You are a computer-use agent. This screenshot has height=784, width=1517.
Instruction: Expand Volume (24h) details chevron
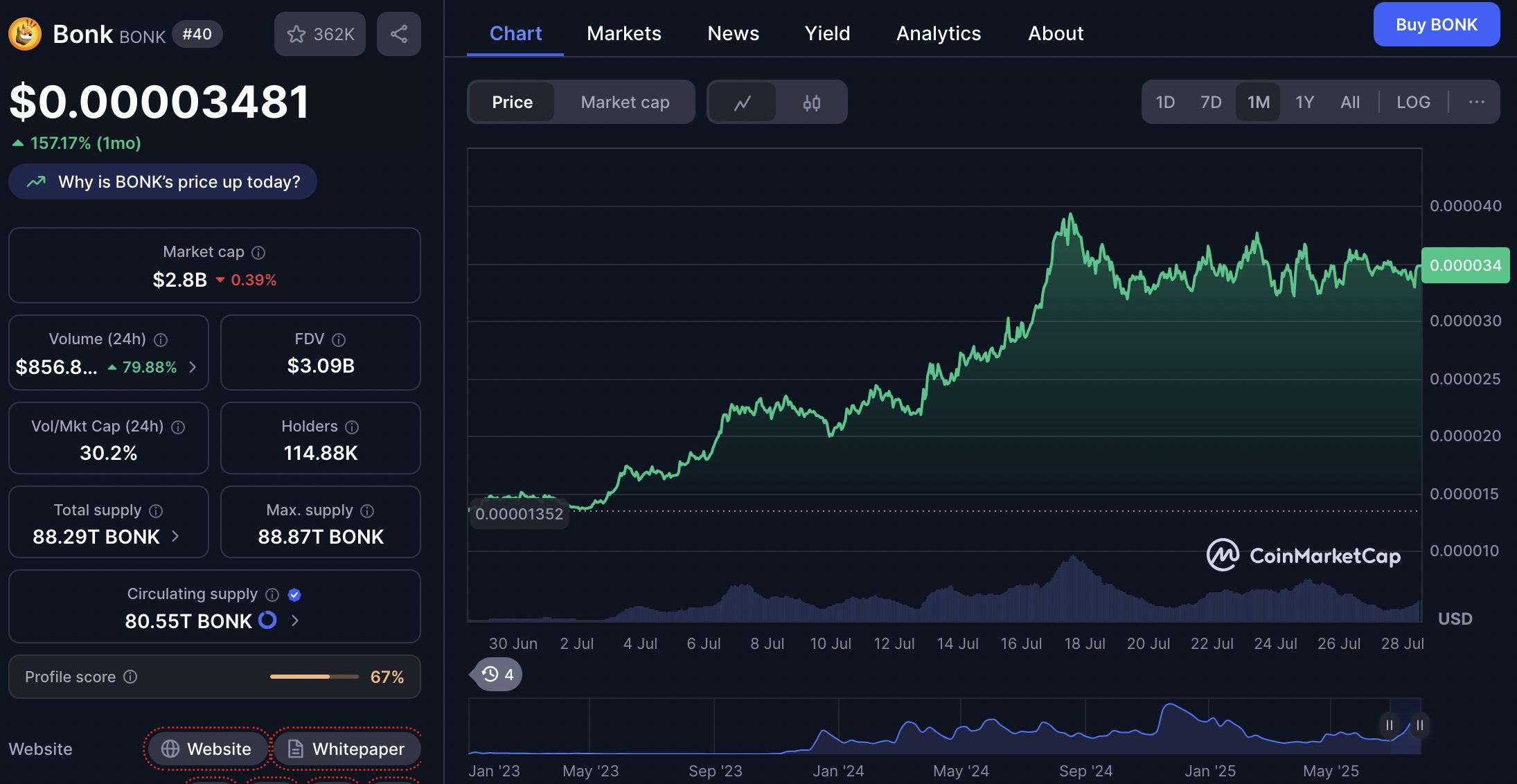coord(193,367)
